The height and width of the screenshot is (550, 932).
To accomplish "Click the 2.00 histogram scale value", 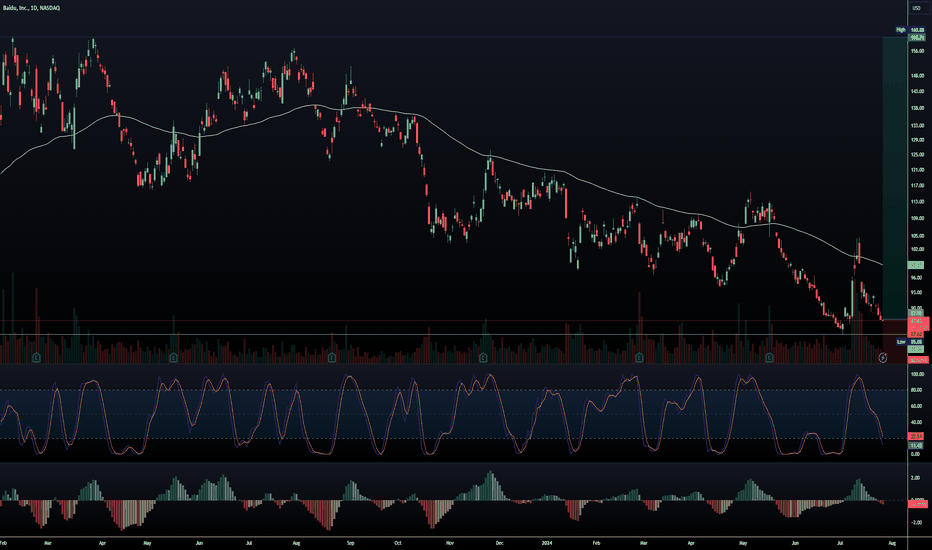I will 915,478.
